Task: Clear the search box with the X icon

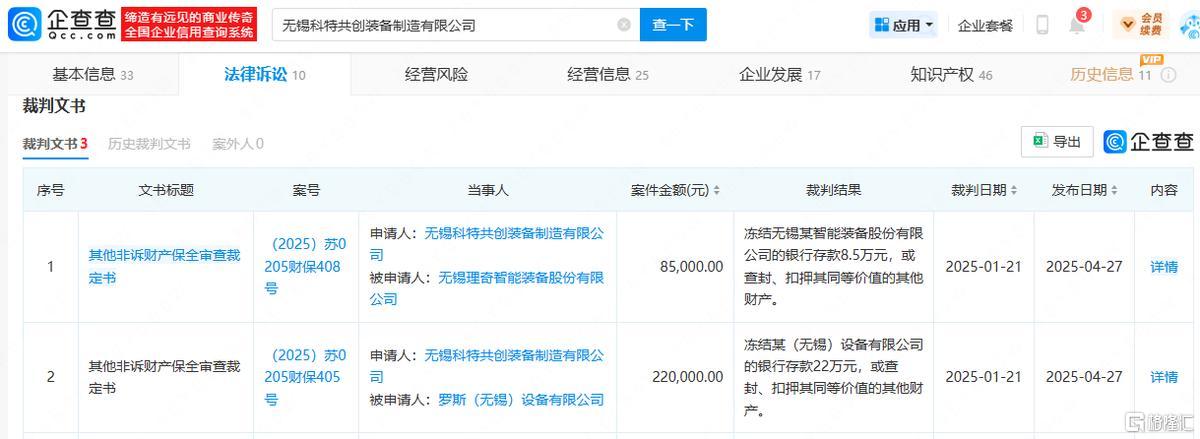Action: [624, 25]
